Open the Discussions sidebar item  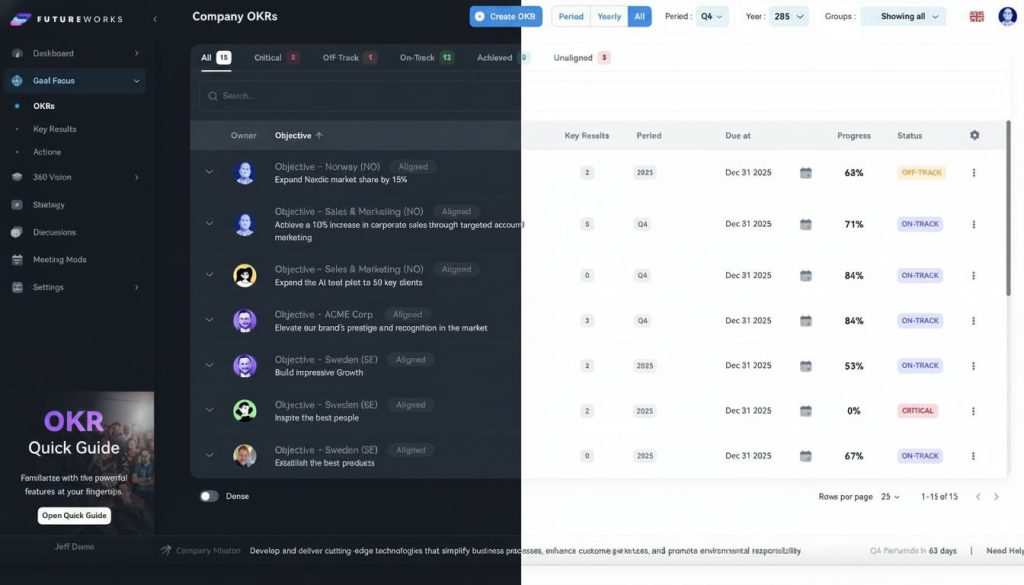(54, 232)
